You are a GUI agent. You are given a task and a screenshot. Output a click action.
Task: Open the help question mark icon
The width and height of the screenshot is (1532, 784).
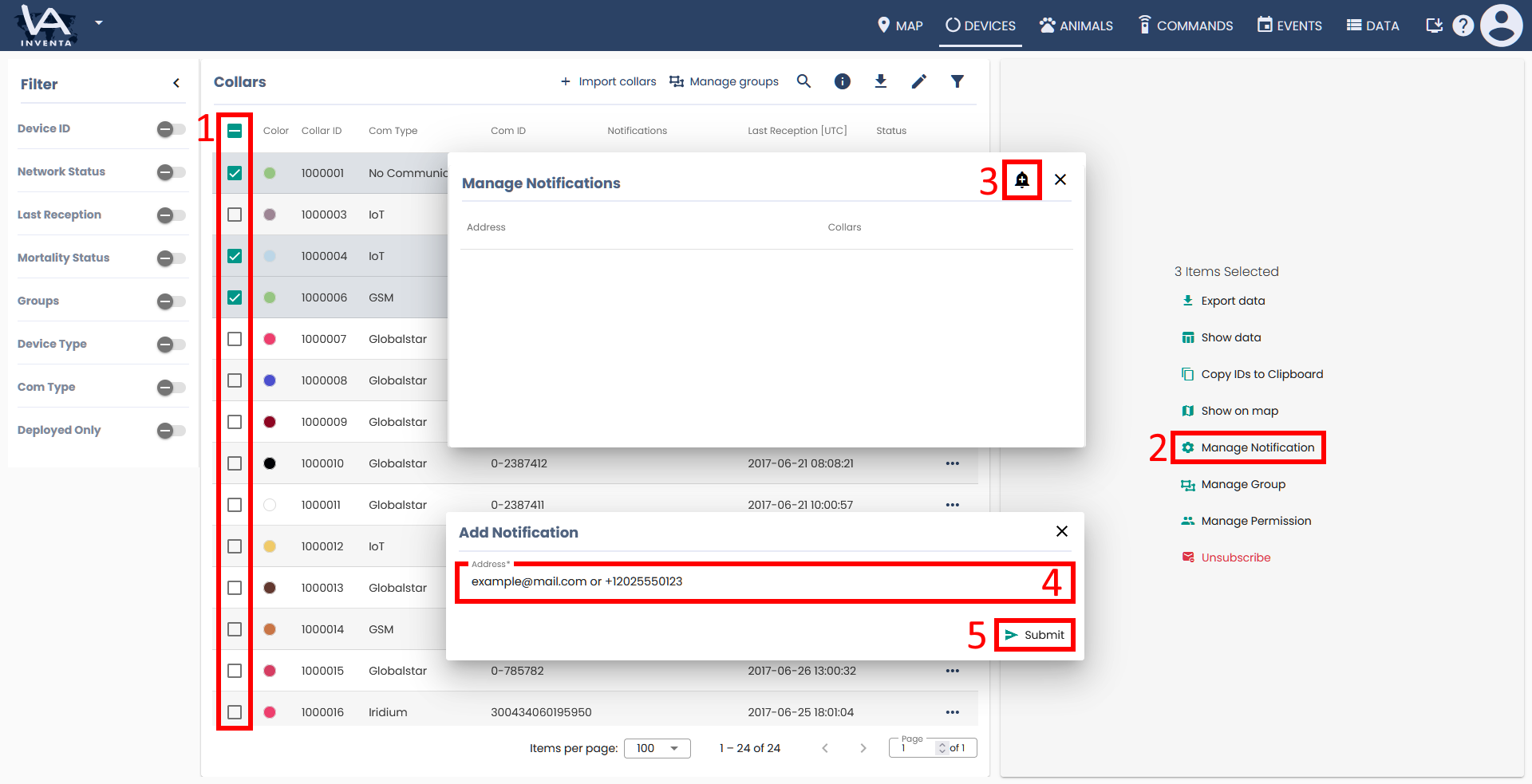point(1462,26)
